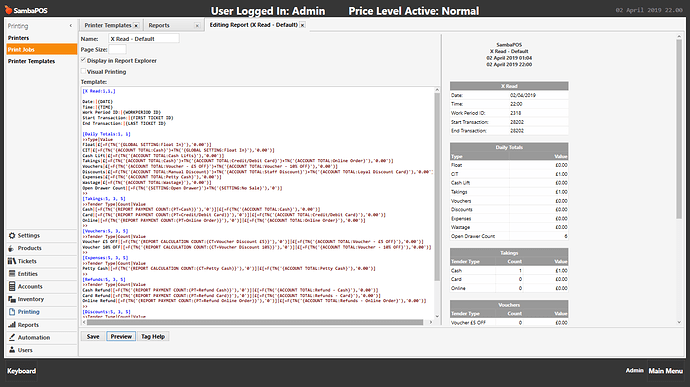Click the template editor vertical scrollbar
Viewport: 690px width, 387px height.
(437, 187)
